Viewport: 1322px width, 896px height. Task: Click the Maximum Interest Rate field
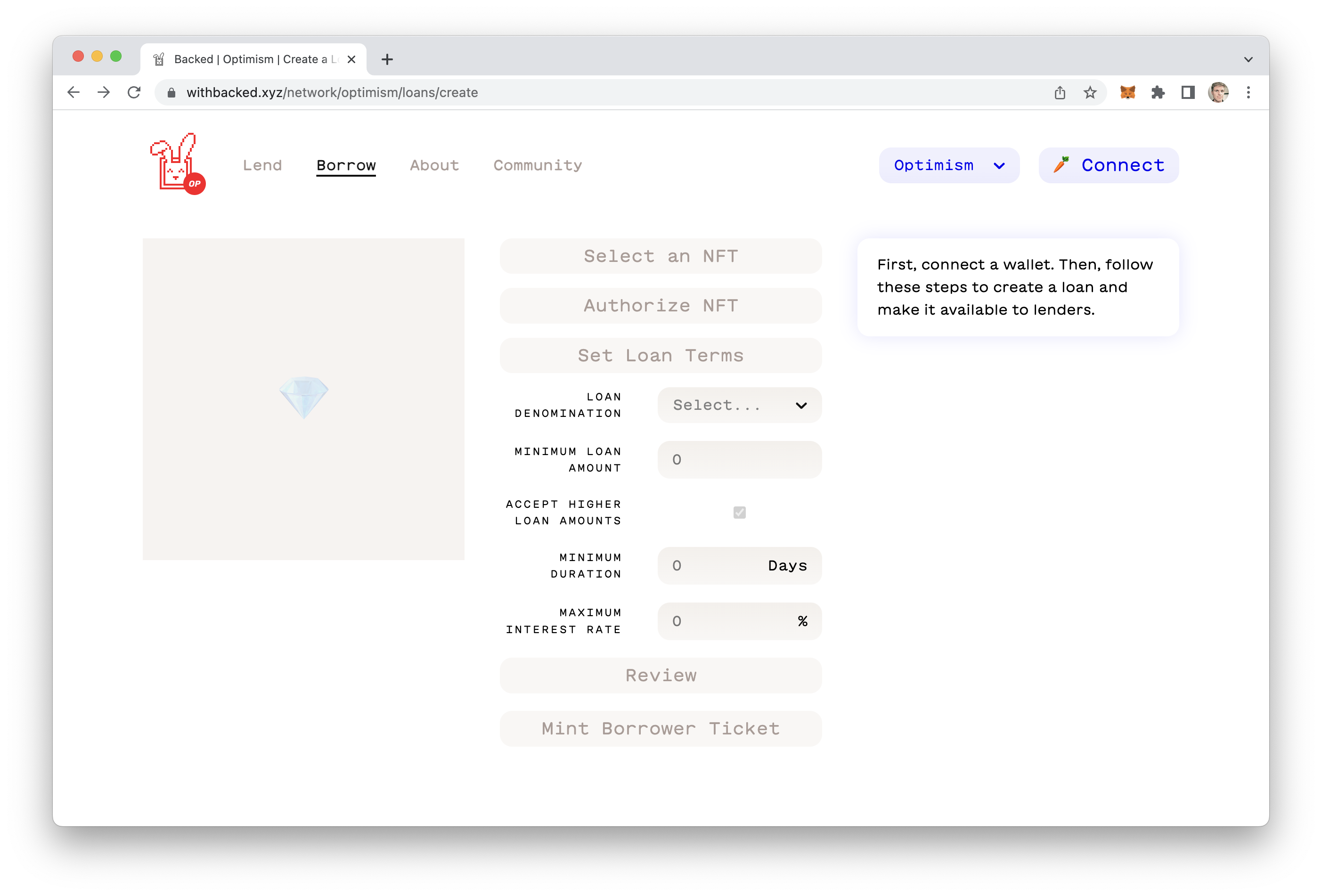coord(739,621)
